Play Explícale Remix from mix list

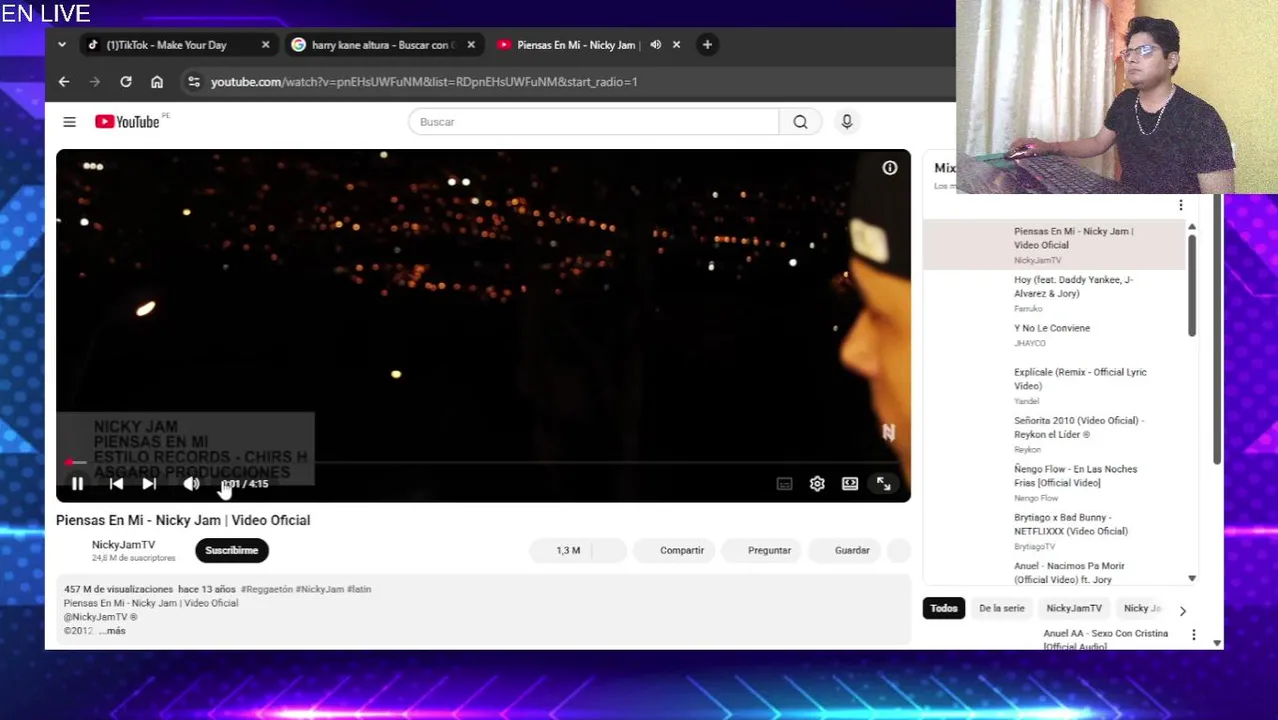pos(1055,385)
